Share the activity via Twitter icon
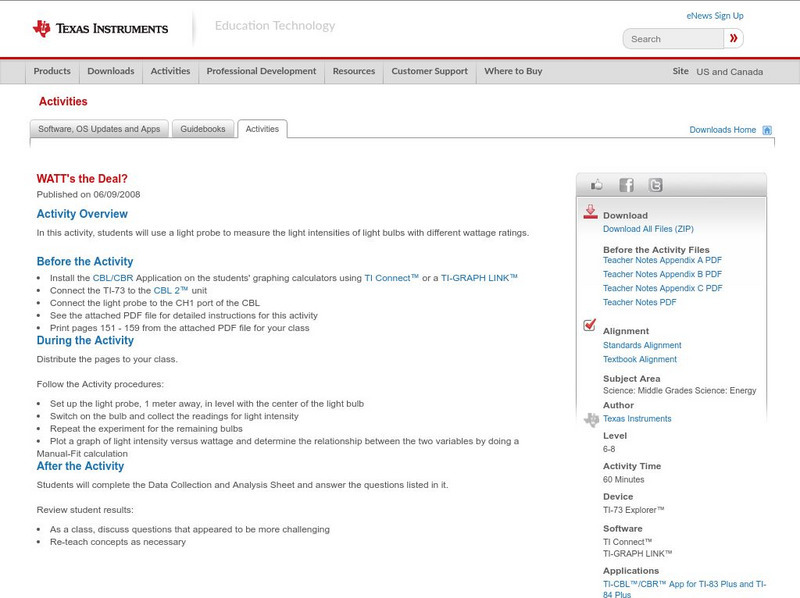Screen dimensions: 800x598 click(655, 185)
